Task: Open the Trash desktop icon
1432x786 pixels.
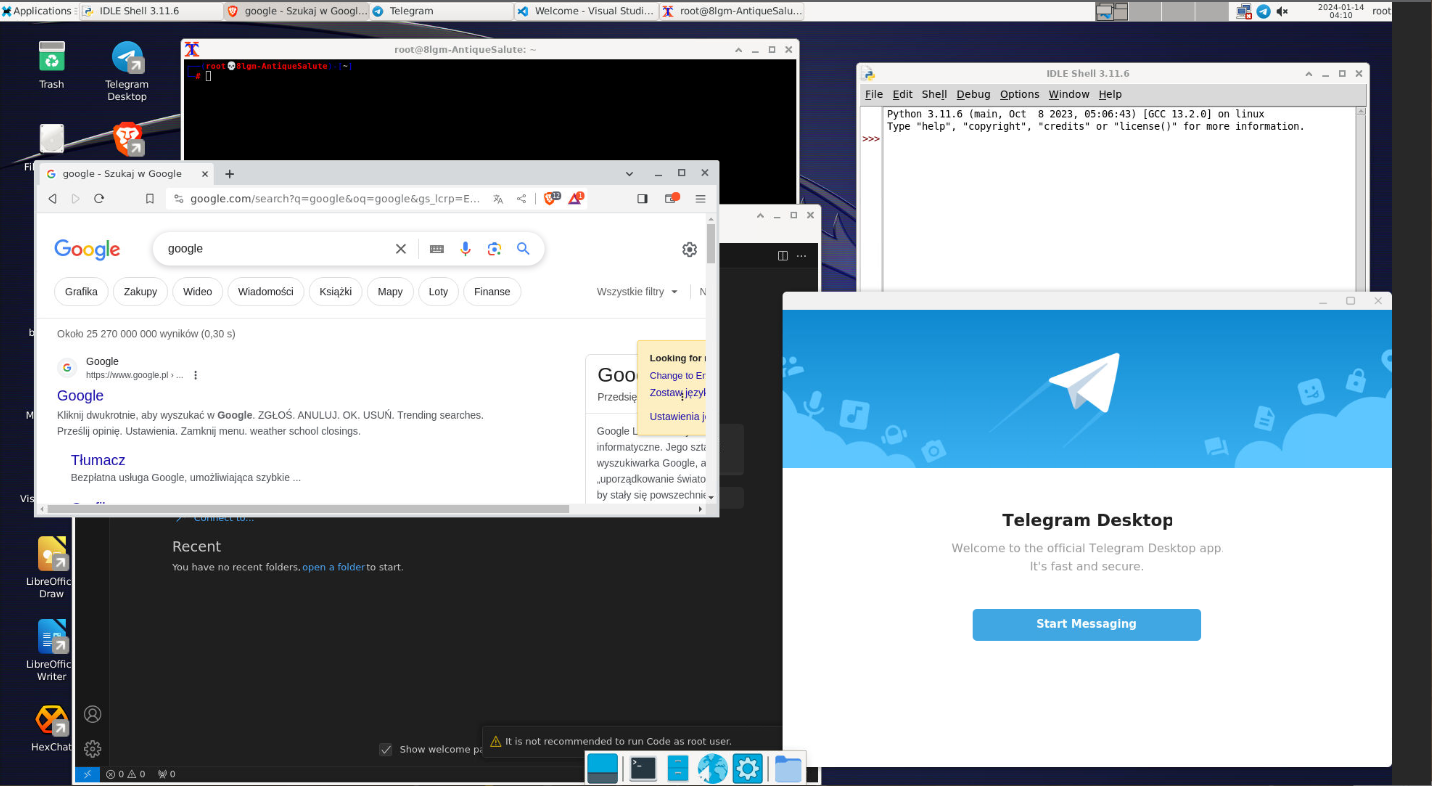Action: 52,65
